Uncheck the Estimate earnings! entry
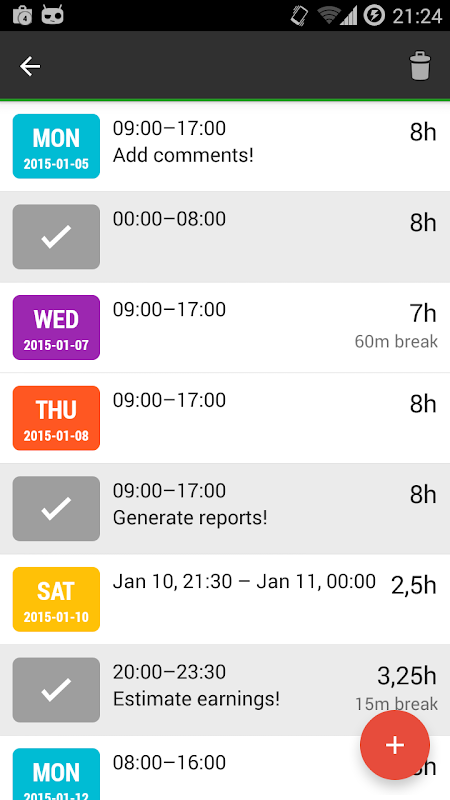This screenshot has width=450, height=800. [x=56, y=690]
